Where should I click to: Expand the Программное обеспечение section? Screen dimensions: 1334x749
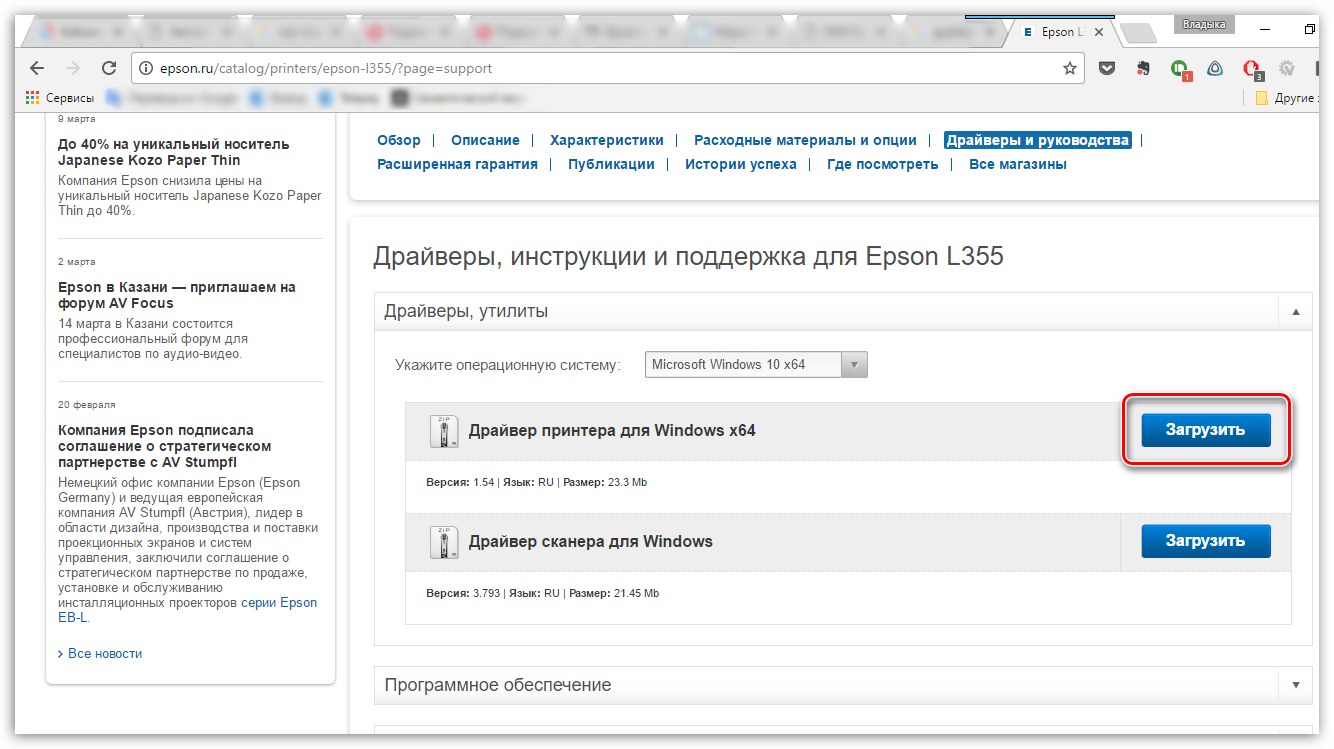click(x=1295, y=685)
